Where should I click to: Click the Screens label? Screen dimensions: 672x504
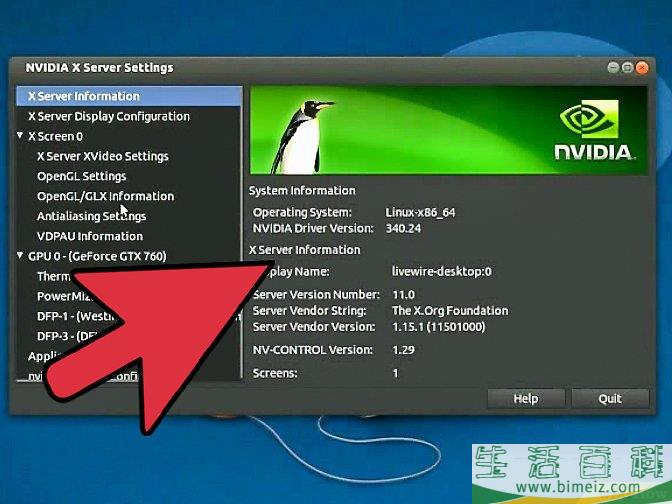(x=275, y=373)
